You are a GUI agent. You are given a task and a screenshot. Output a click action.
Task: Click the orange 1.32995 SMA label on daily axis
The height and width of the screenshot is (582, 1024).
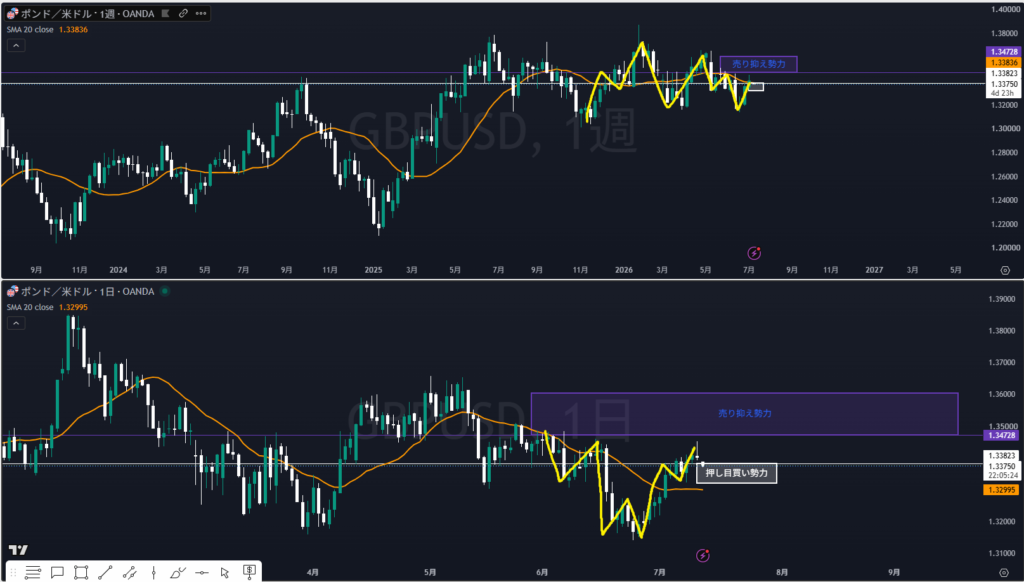pyautogui.click(x=1000, y=490)
